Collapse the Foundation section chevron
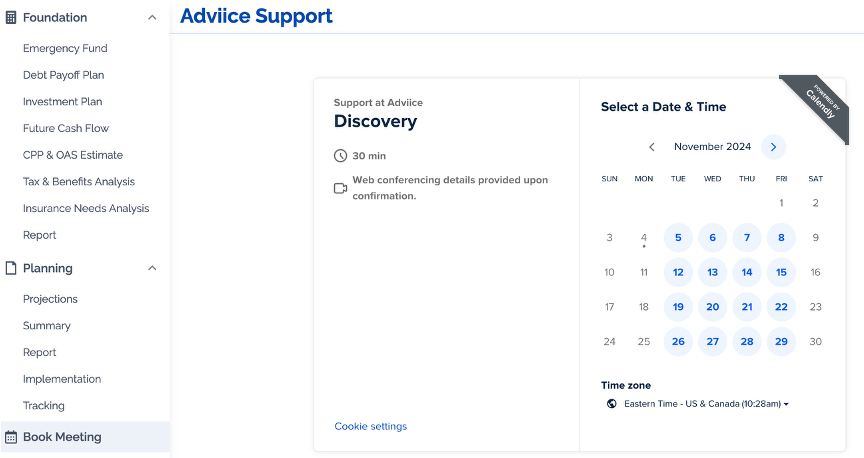 click(x=152, y=18)
